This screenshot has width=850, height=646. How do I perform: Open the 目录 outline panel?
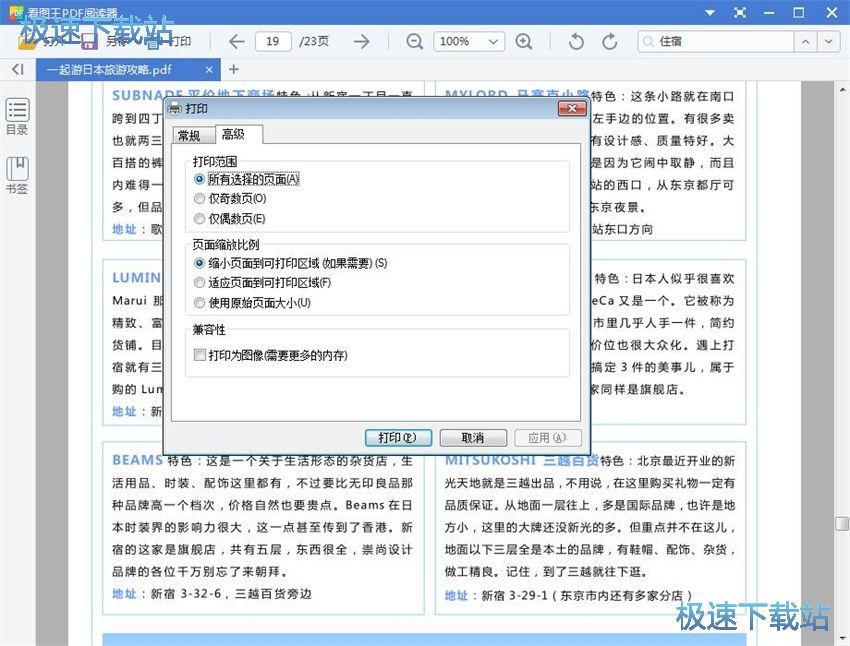(17, 117)
